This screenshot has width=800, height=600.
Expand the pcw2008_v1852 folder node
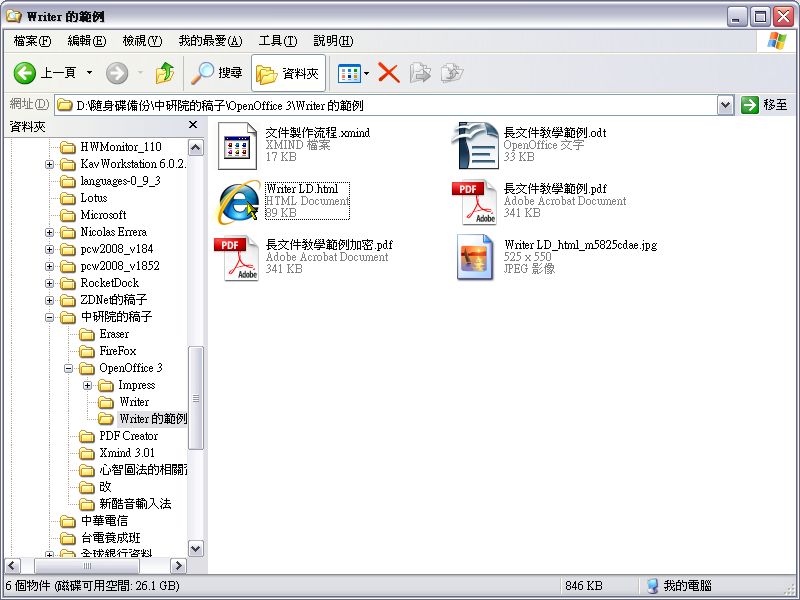point(49,266)
